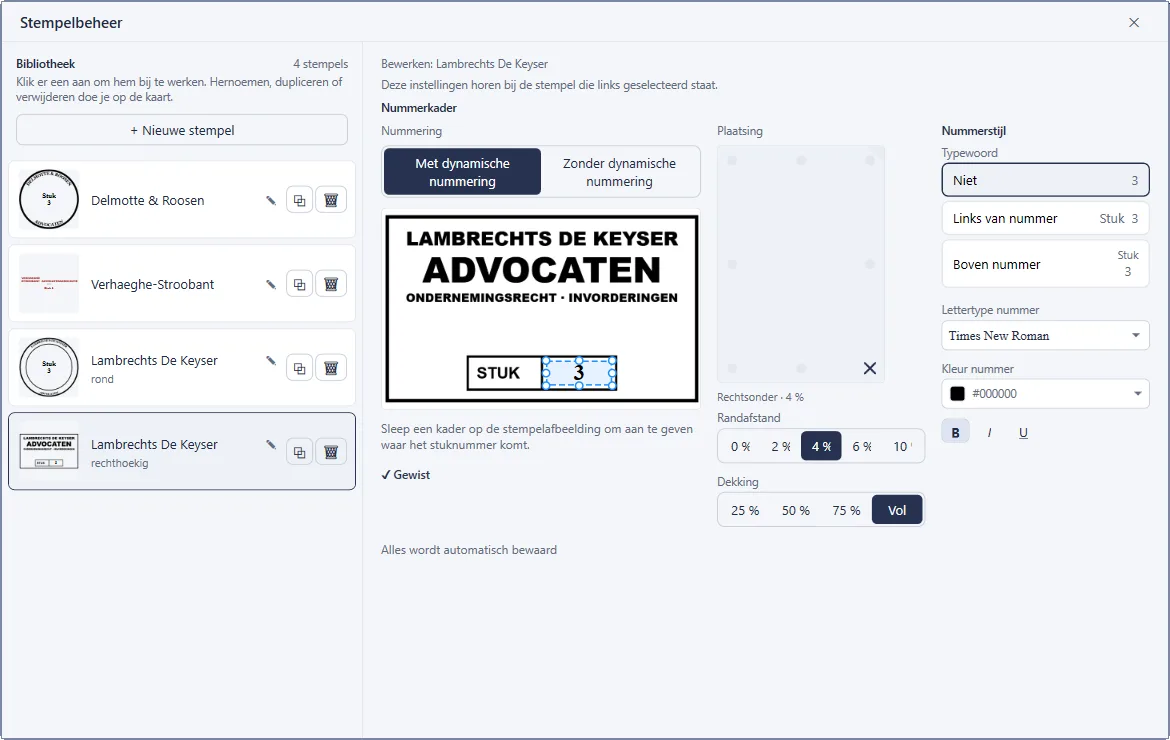Select the Verhaeghe-Stroobant stamp thumbnail

click(49, 283)
